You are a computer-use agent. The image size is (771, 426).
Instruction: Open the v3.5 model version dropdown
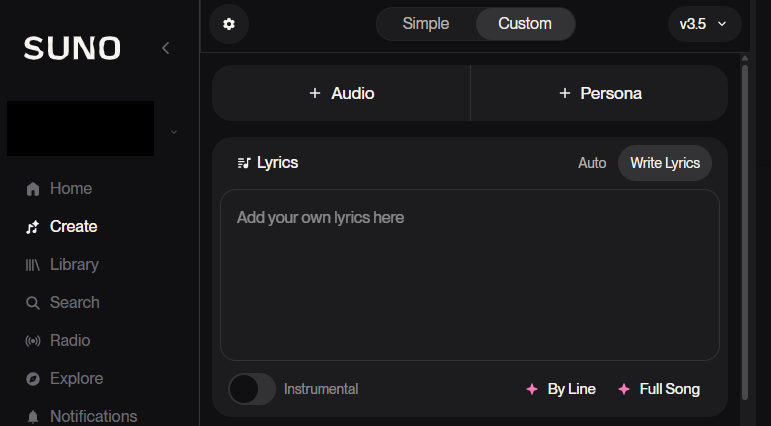pos(704,24)
